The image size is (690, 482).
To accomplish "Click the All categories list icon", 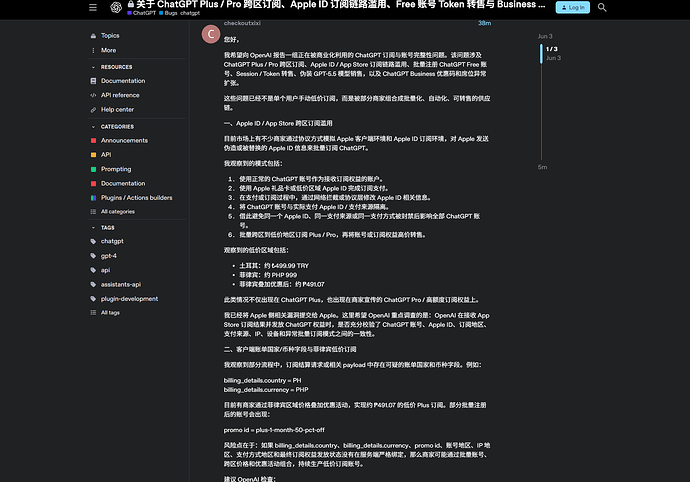I will [x=93, y=212].
